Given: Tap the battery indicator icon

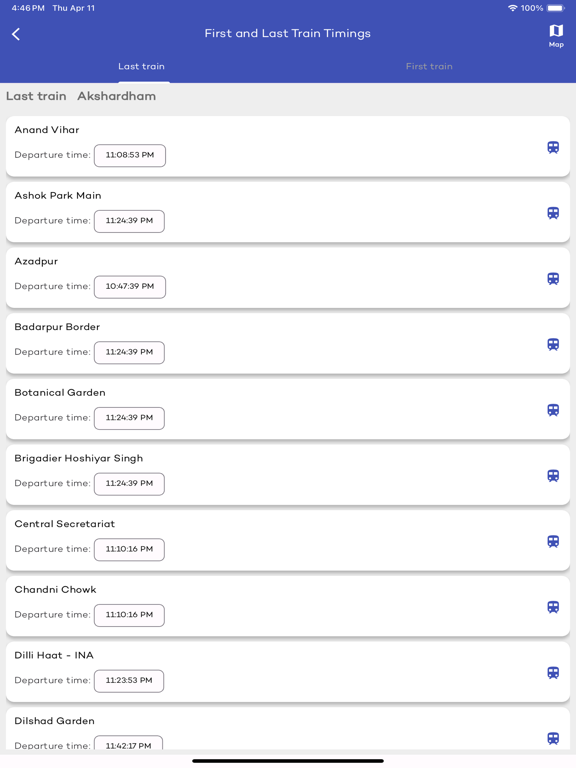Looking at the screenshot, I should click(x=556, y=8).
